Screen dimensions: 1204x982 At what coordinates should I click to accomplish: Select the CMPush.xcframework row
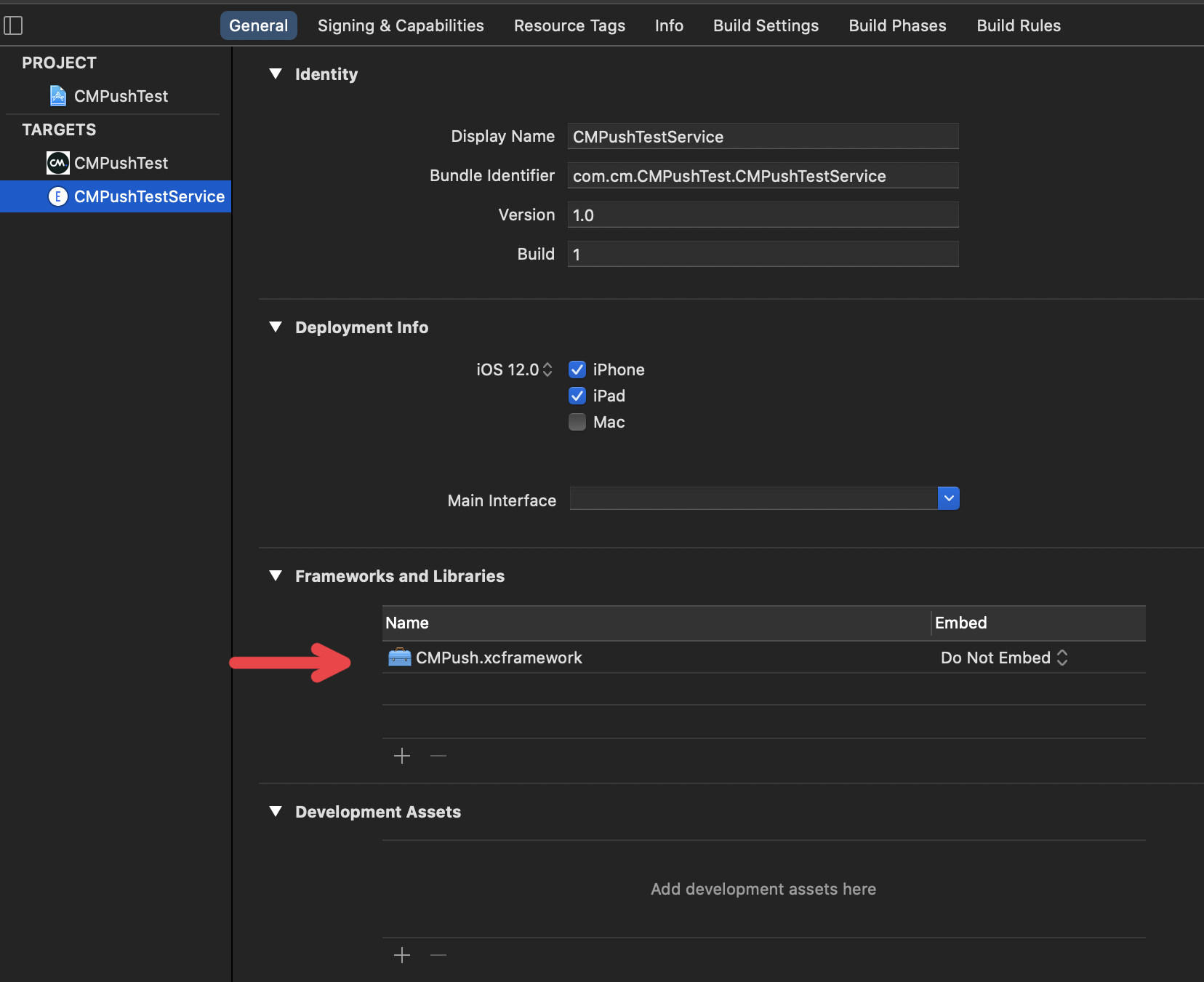764,658
